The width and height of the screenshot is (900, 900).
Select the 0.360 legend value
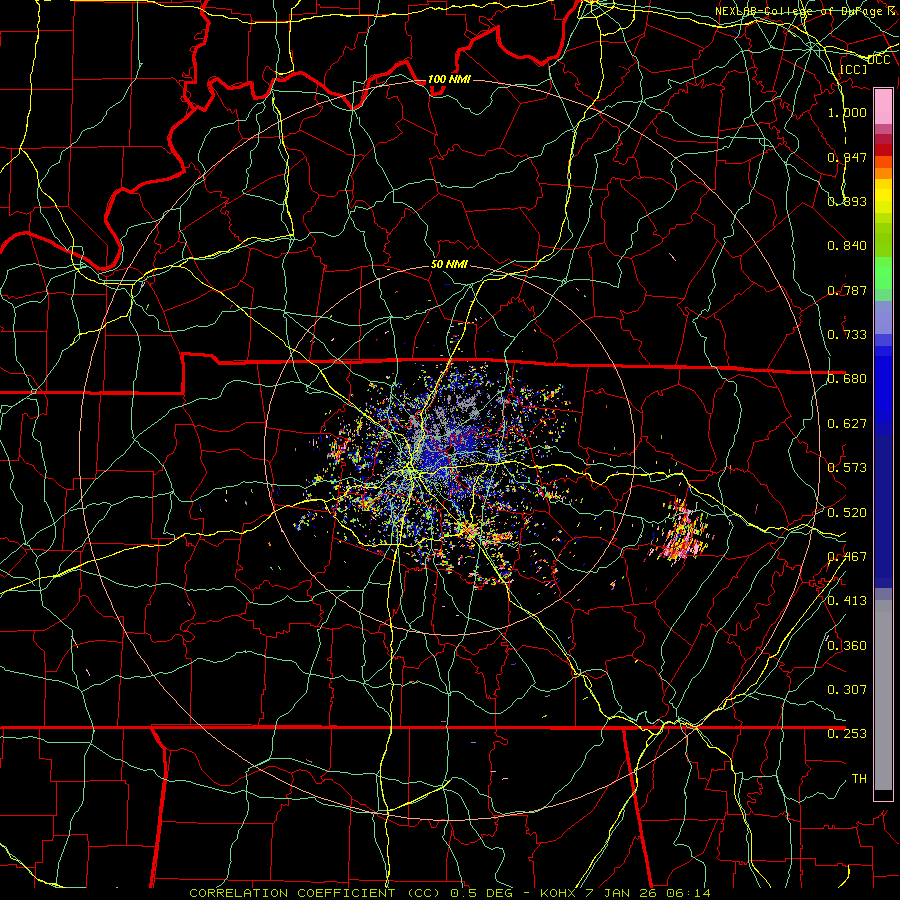pyautogui.click(x=847, y=646)
